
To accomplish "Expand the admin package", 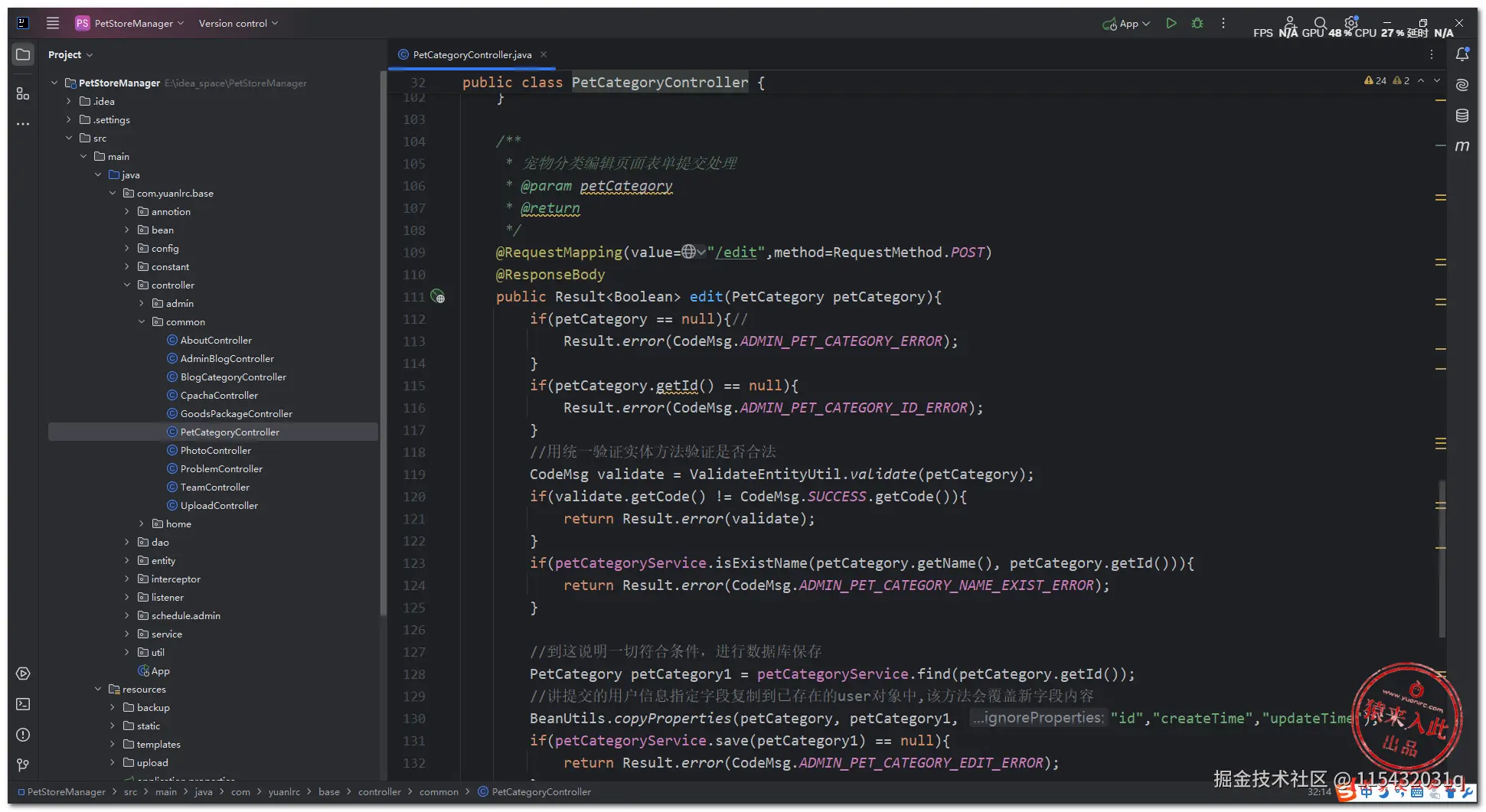I will pyautogui.click(x=141, y=303).
